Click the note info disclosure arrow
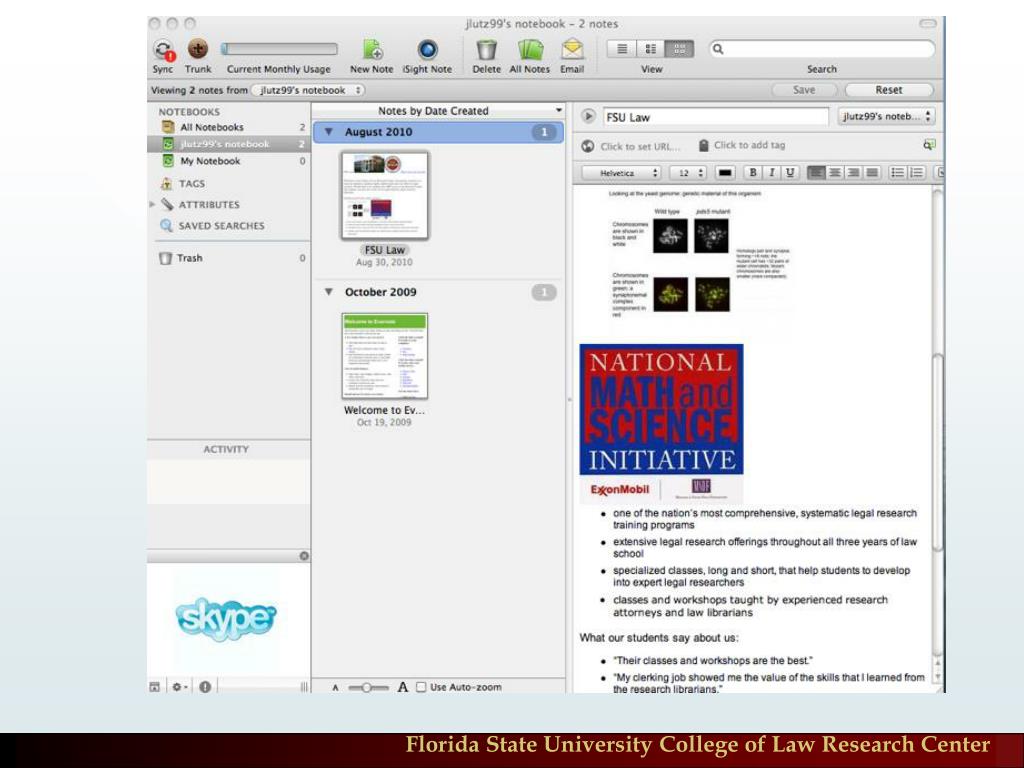This screenshot has width=1024, height=768. (588, 116)
